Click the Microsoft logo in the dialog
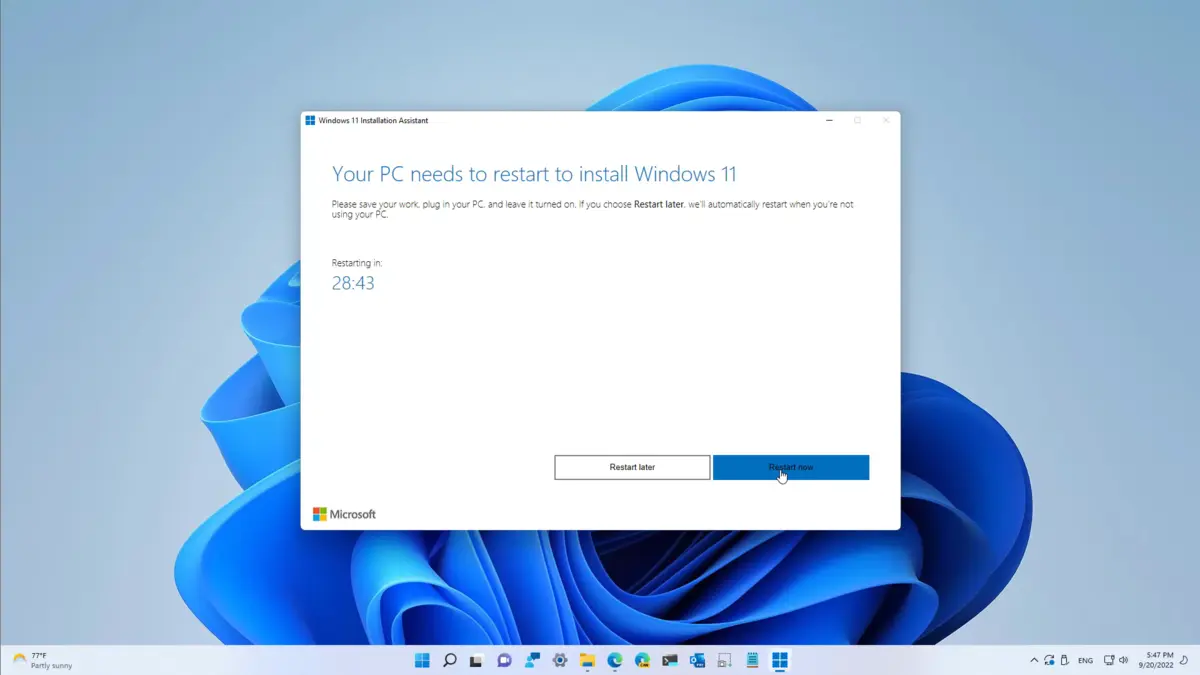The image size is (1200, 675). (x=344, y=514)
